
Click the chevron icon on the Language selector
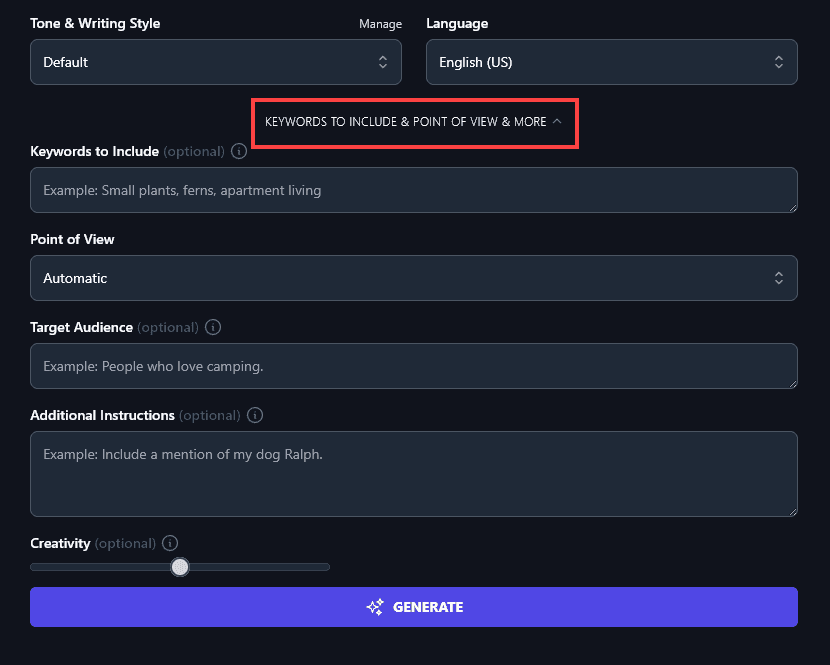pyautogui.click(x=778, y=61)
